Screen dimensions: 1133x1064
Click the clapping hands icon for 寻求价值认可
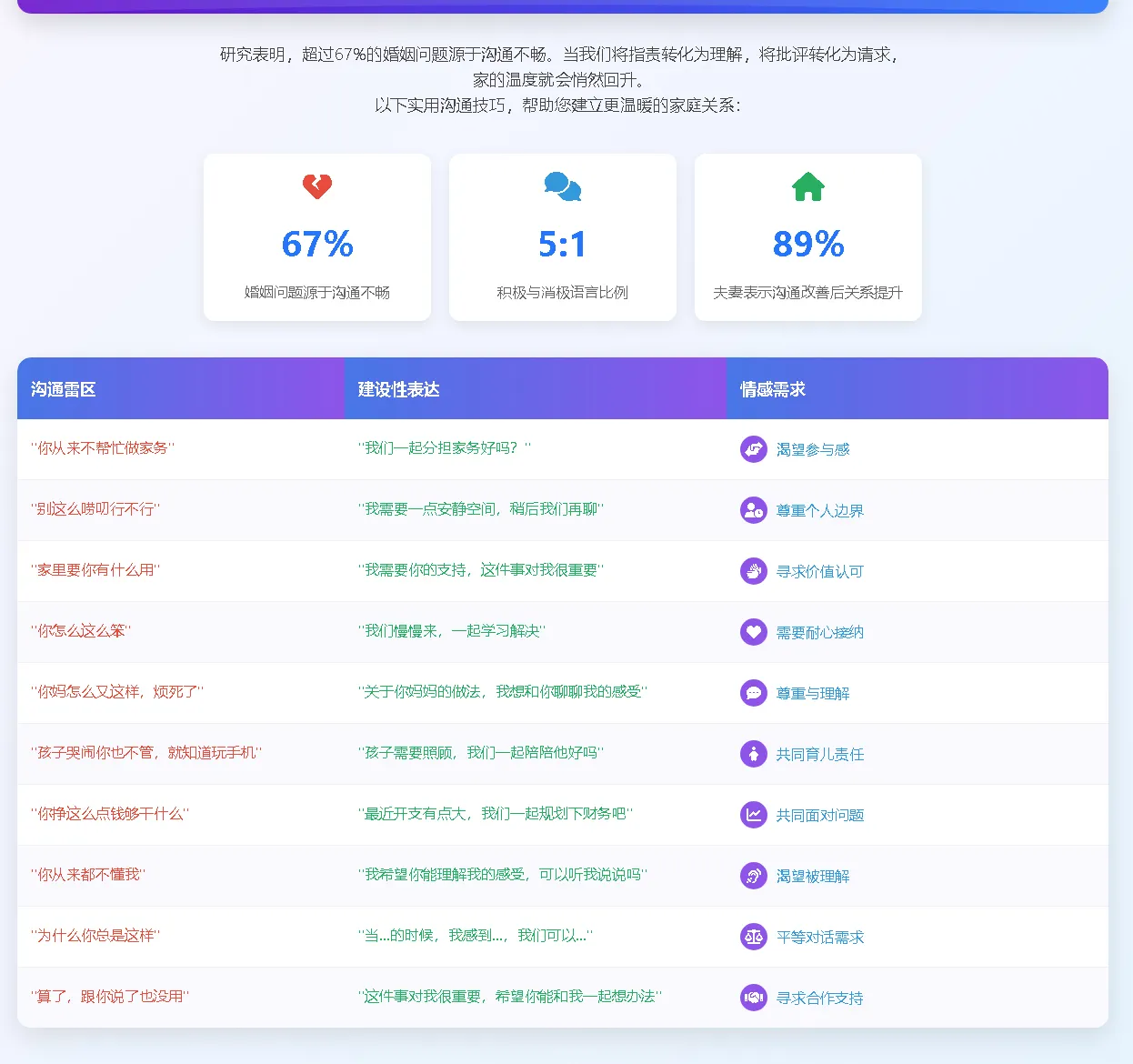pos(754,571)
